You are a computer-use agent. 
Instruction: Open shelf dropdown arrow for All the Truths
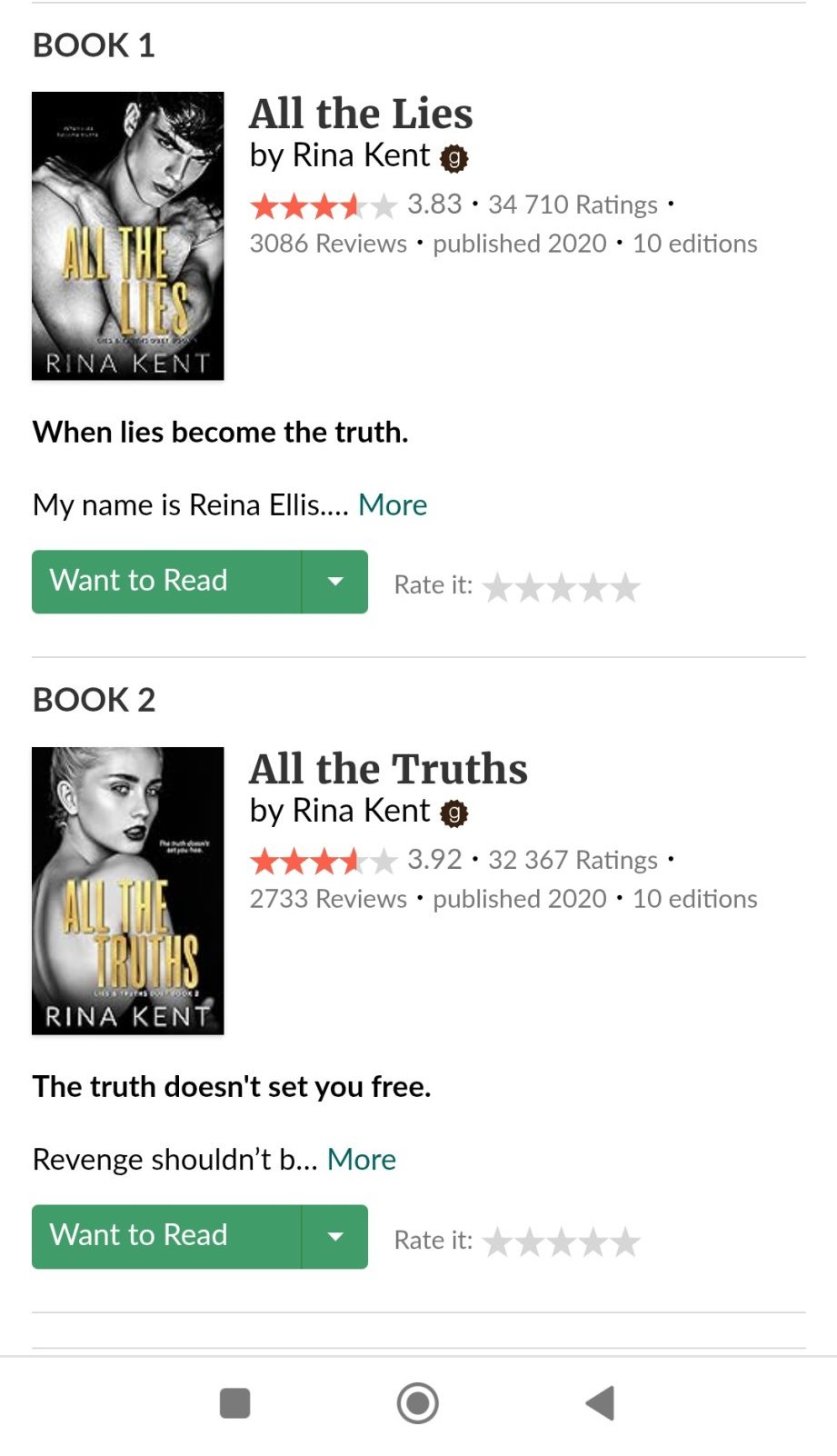click(335, 1237)
